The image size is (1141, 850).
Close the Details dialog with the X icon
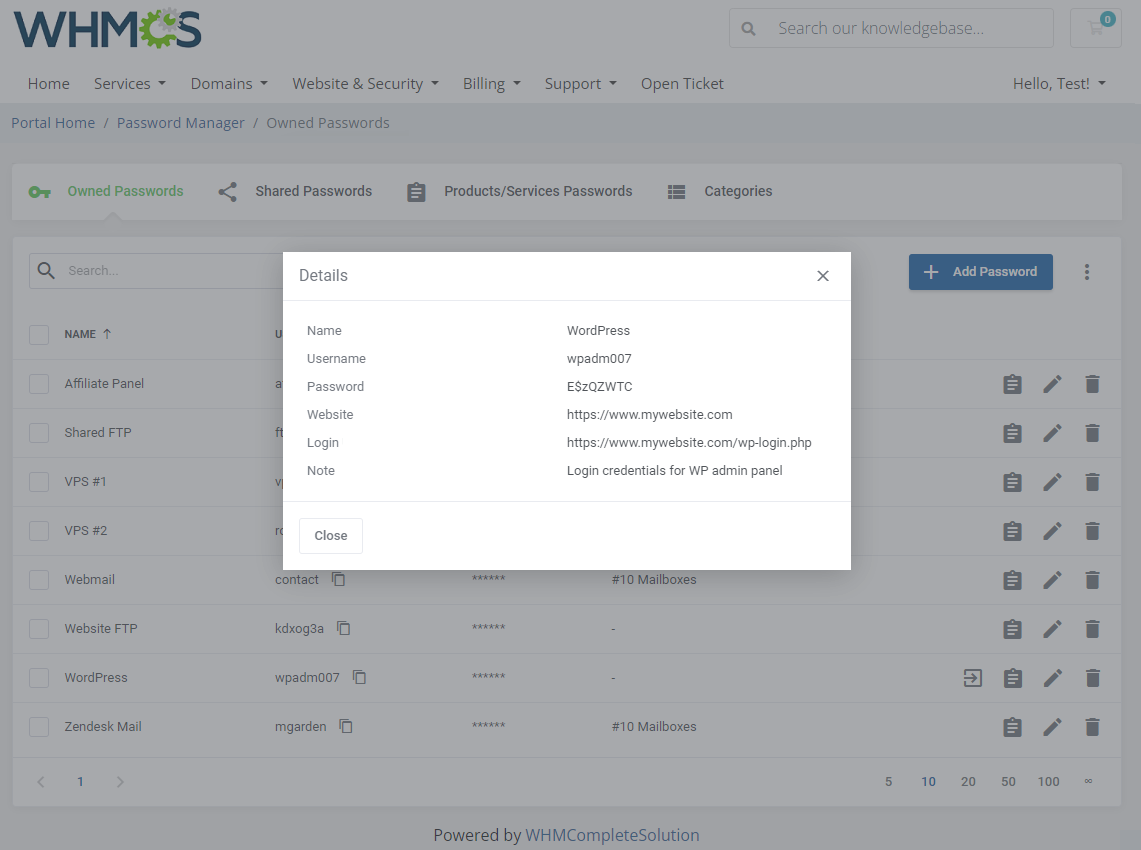[x=822, y=276]
